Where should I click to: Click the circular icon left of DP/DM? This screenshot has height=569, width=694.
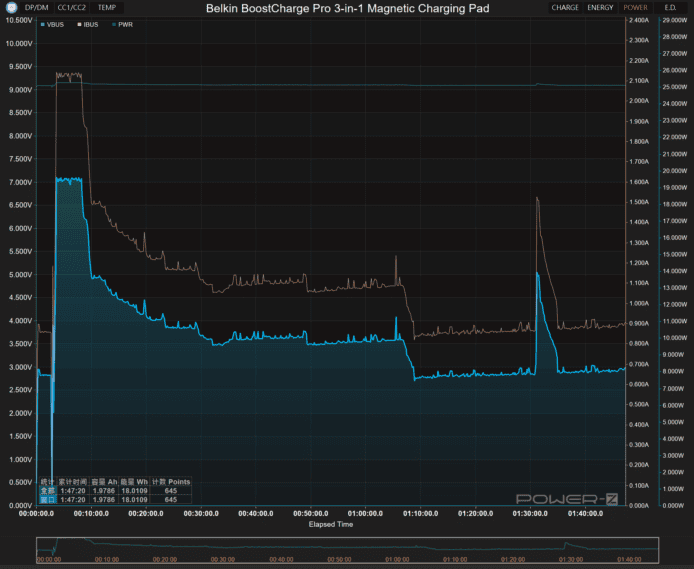(x=11, y=8)
